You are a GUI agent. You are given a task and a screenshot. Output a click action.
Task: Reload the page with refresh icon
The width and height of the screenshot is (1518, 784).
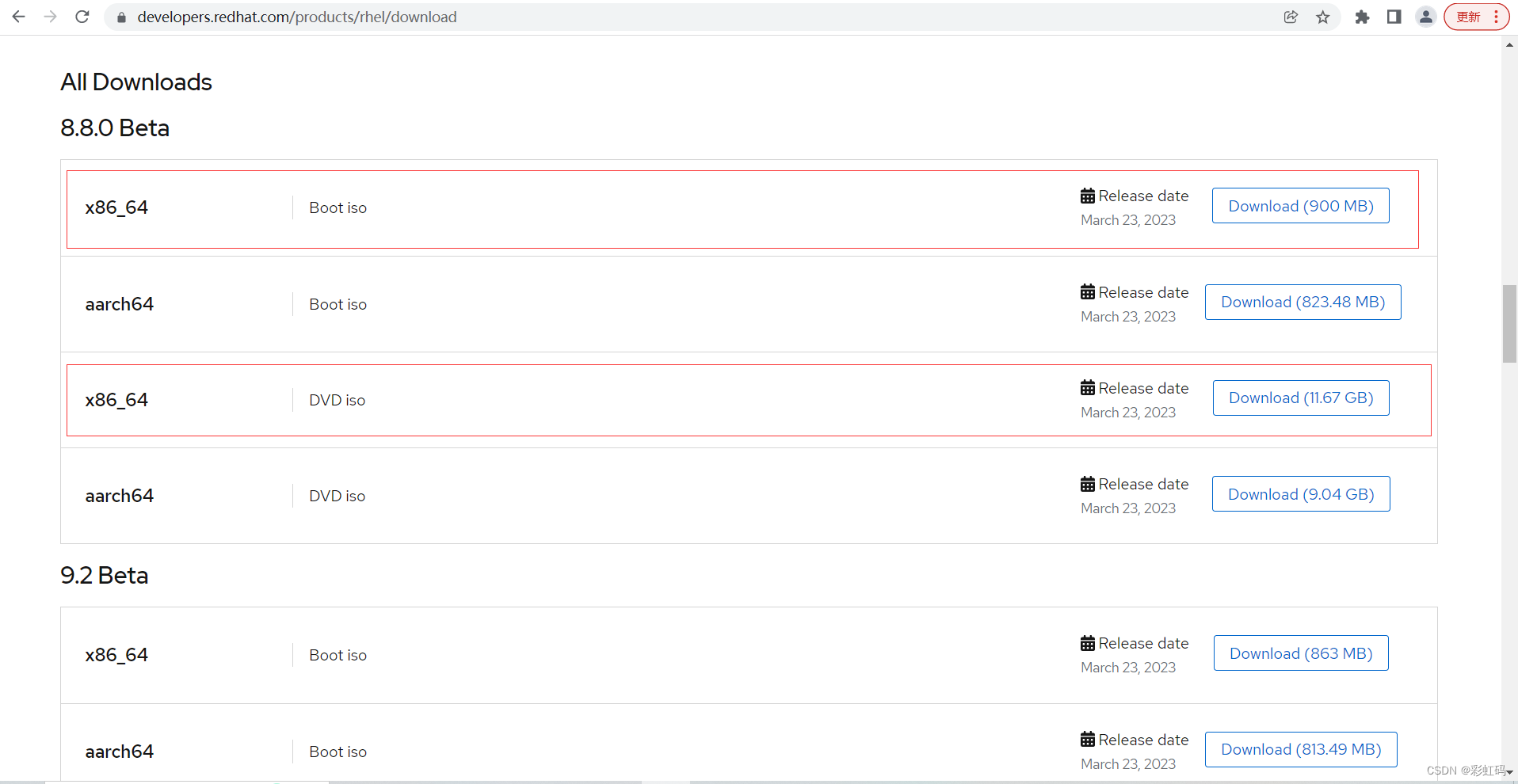click(82, 17)
